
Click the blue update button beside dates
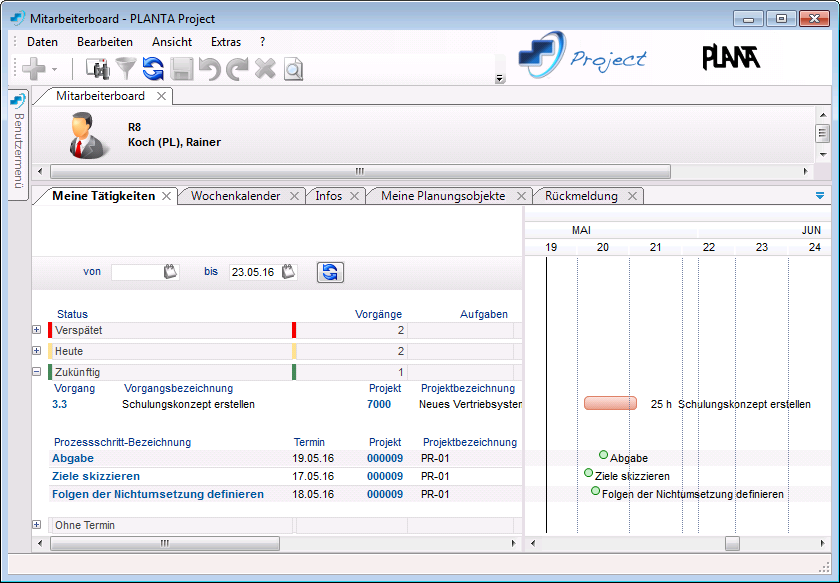pyautogui.click(x=330, y=272)
